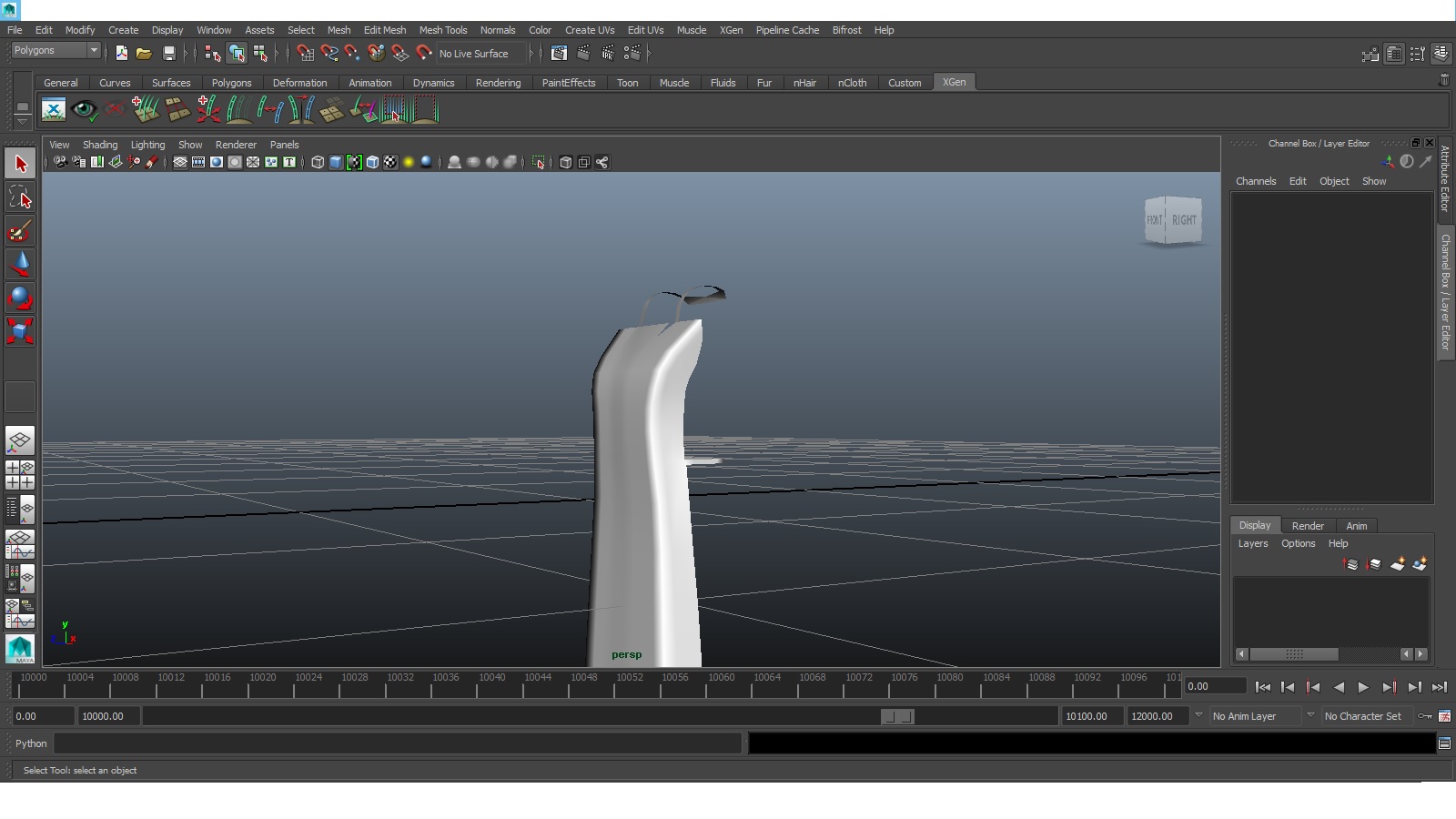Open the Mesh Tools menu

[x=442, y=30]
